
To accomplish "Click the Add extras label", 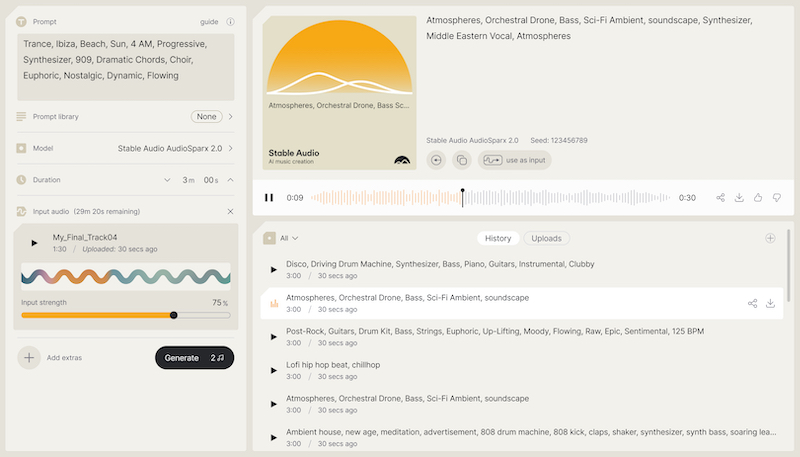I will click(64, 358).
